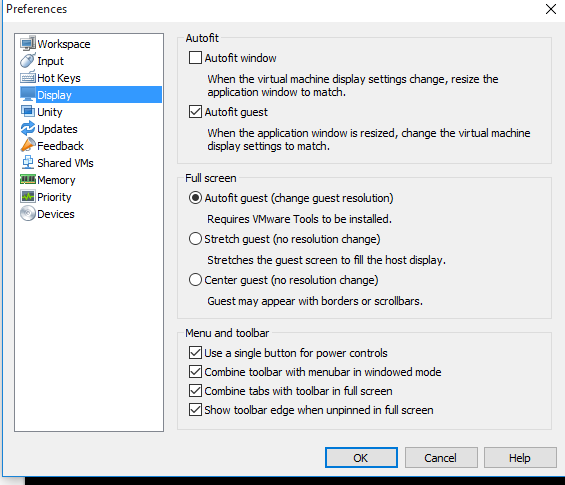Select the Priority category
565x485 pixels.
pos(54,197)
